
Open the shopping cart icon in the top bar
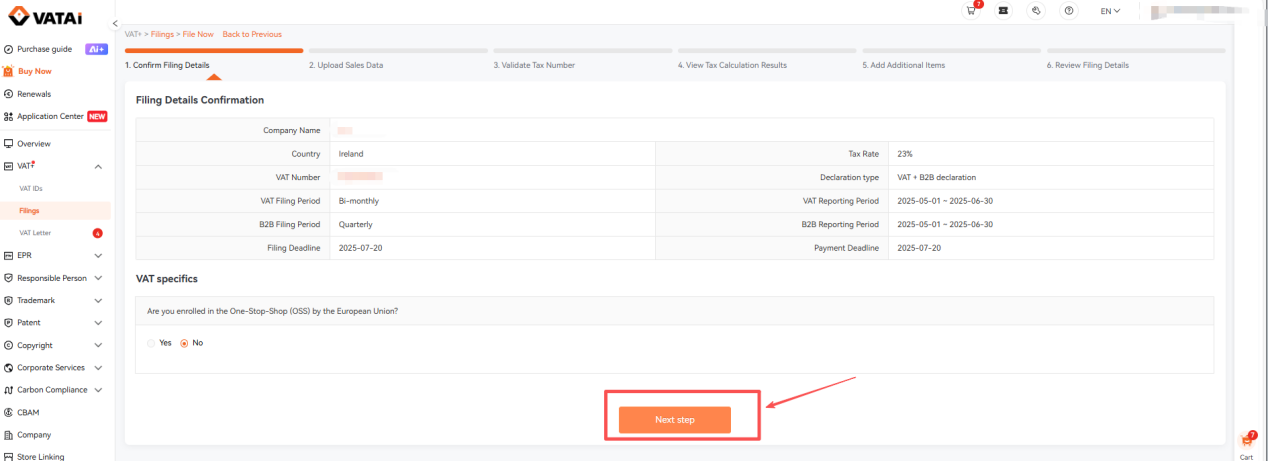[x=971, y=10]
